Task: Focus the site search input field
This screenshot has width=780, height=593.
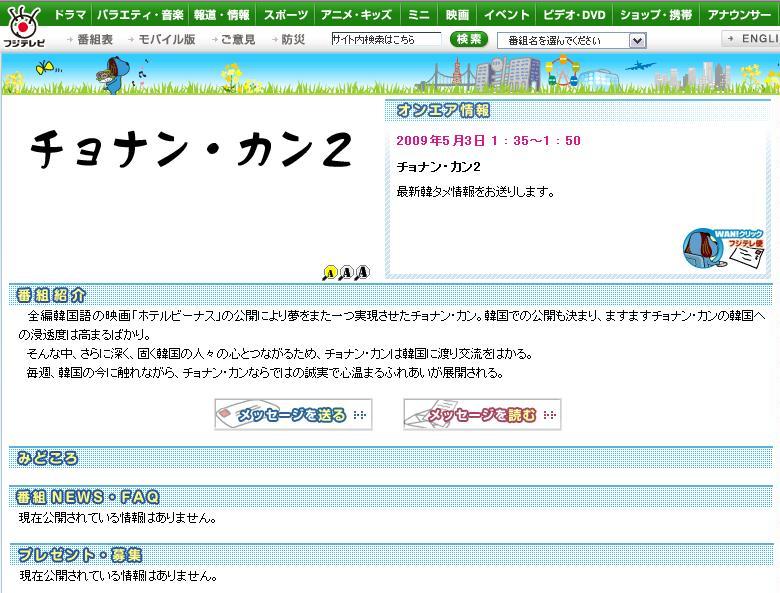Action: click(386, 39)
